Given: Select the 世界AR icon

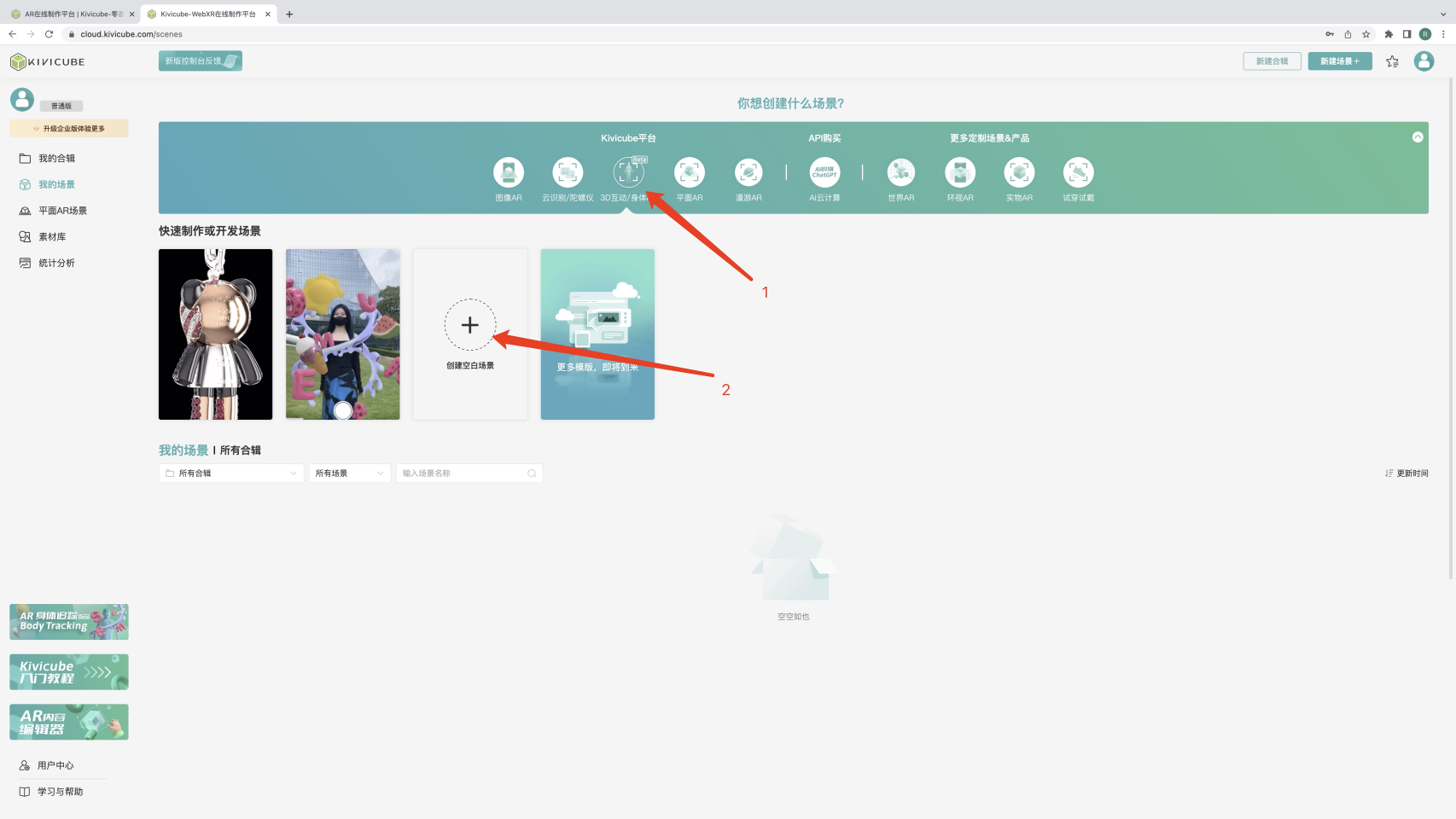Looking at the screenshot, I should [900, 173].
